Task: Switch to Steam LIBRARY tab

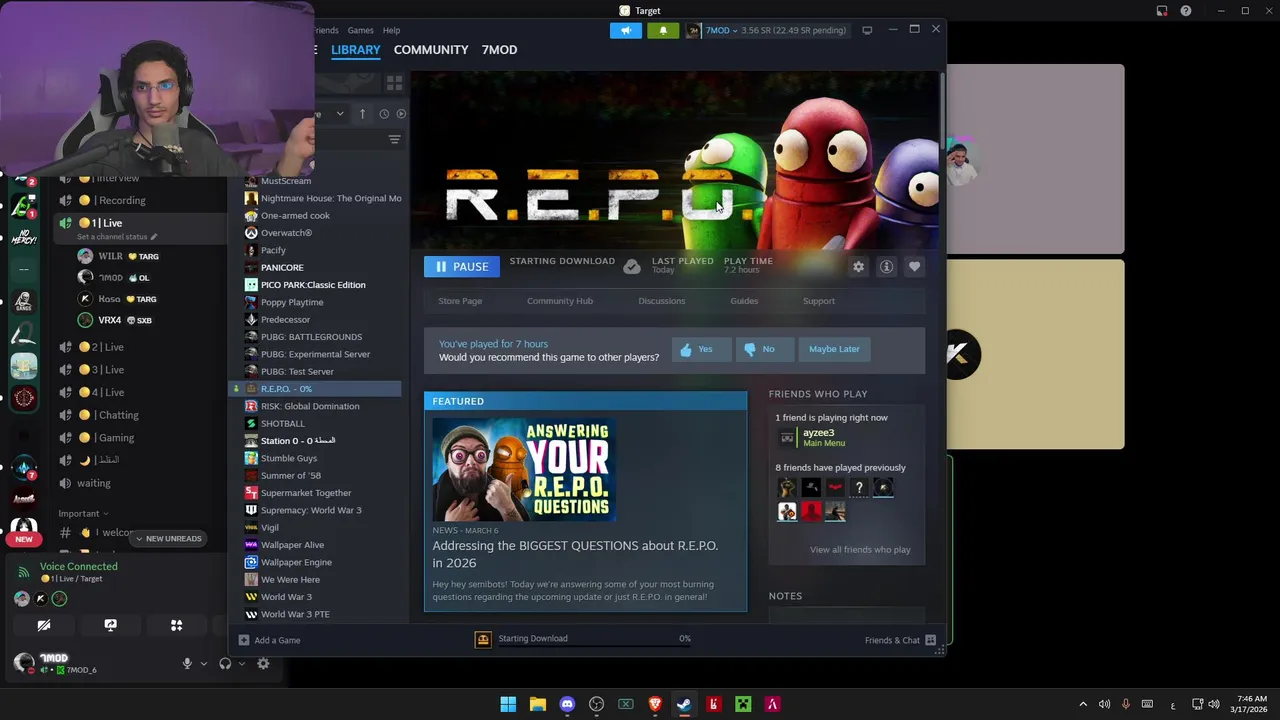Action: pyautogui.click(x=356, y=50)
